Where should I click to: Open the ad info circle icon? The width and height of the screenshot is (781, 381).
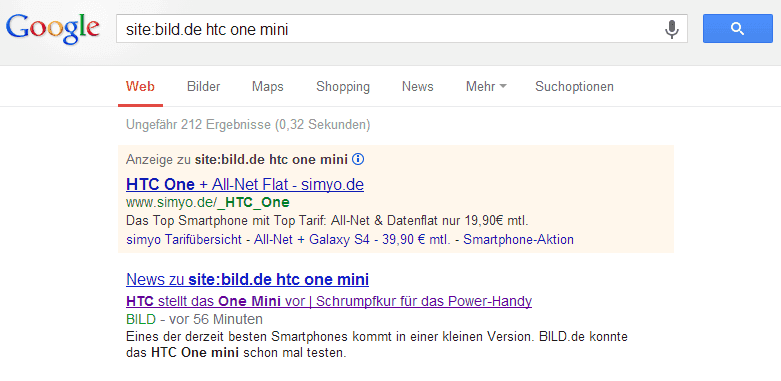pyautogui.click(x=358, y=160)
